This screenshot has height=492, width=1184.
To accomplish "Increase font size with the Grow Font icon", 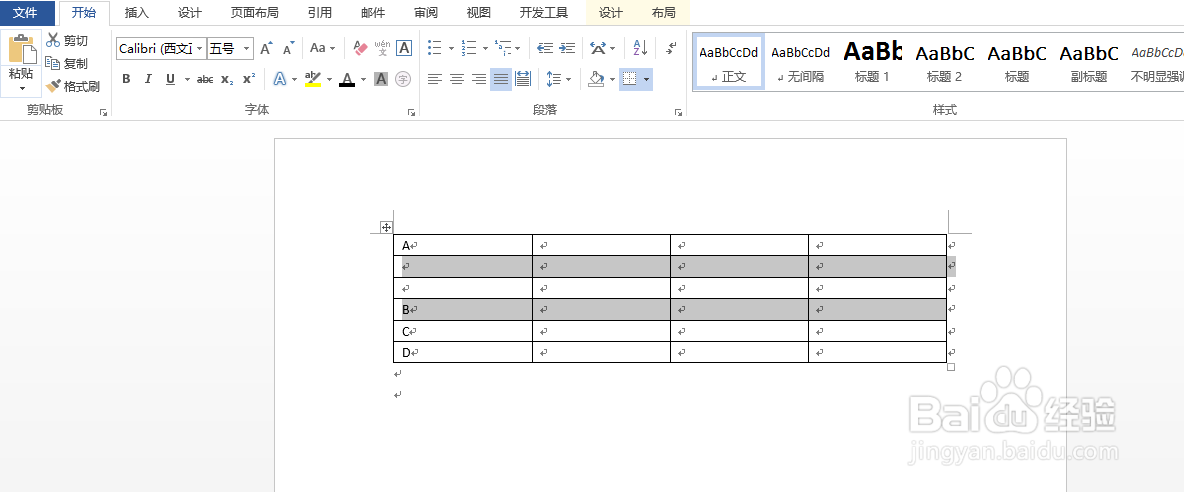I will 265,48.
